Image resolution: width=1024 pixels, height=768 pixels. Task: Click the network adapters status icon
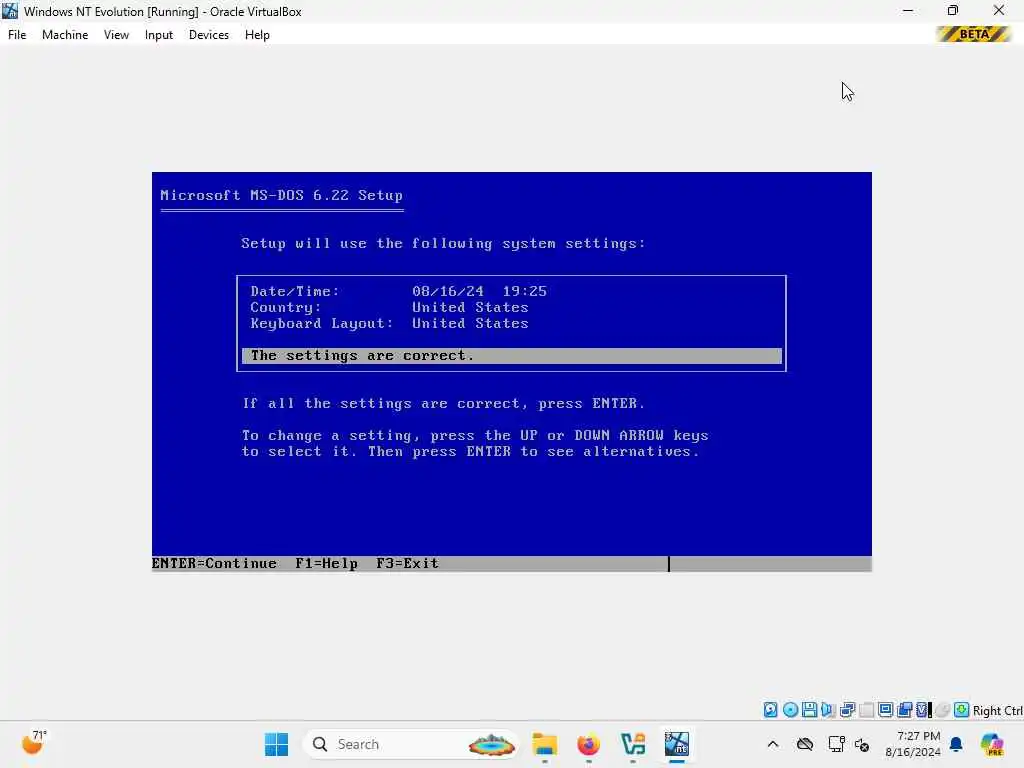847,710
